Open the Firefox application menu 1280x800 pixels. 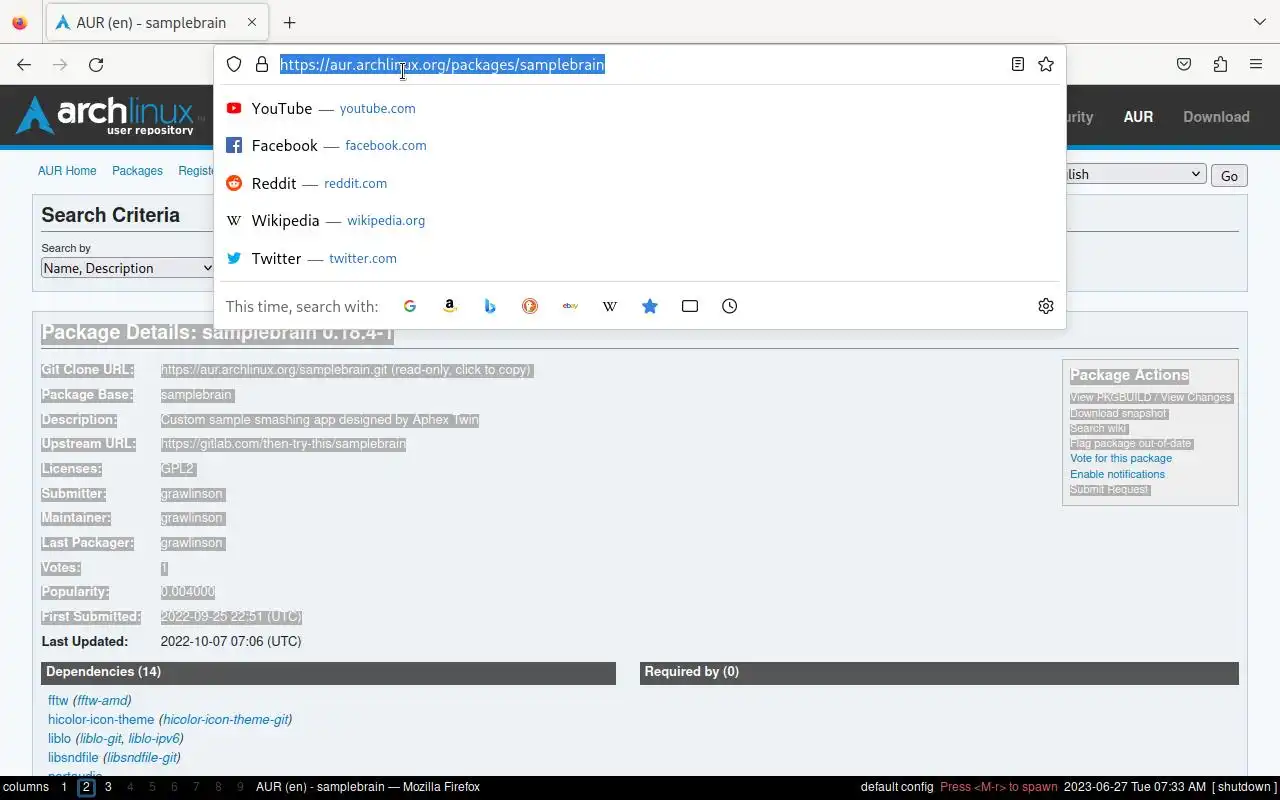[1256, 64]
